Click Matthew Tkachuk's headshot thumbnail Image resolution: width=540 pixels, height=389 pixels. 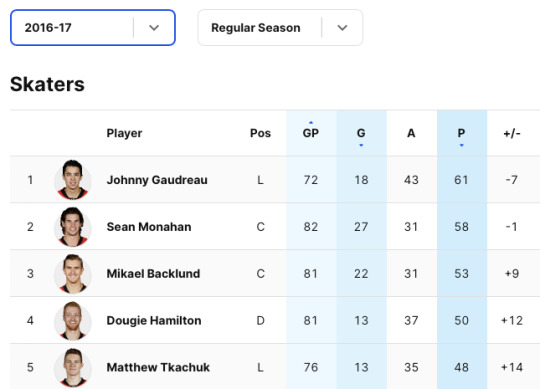click(73, 367)
